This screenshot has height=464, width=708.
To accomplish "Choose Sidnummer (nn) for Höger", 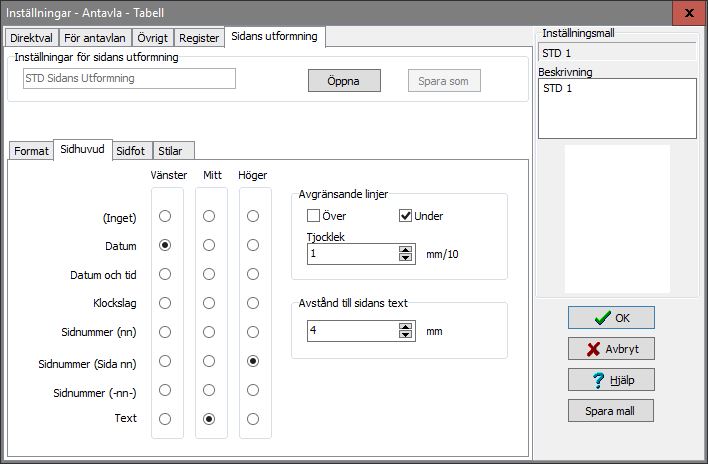I will click(x=253, y=332).
